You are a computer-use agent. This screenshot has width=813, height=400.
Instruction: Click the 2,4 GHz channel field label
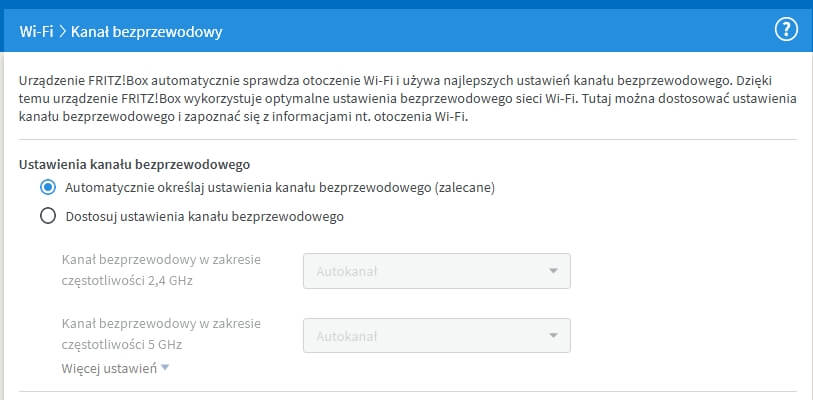pos(160,270)
